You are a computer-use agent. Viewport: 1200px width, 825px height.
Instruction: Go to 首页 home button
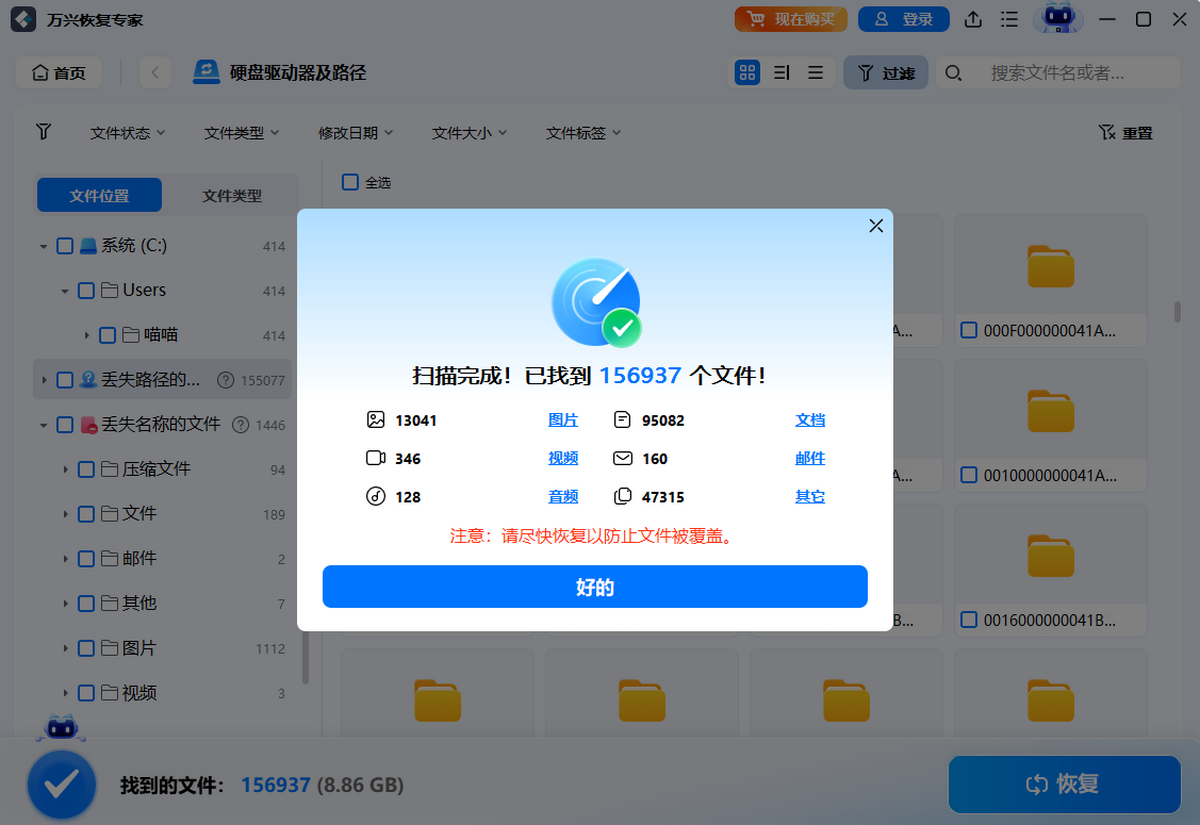tap(60, 73)
